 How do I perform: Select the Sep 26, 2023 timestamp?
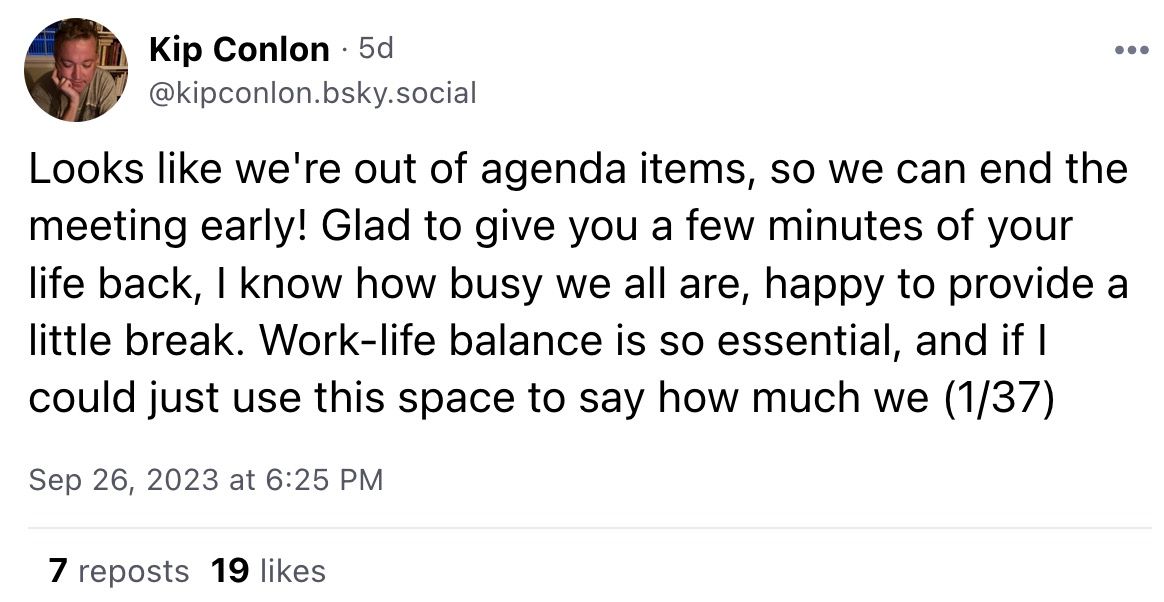tap(206, 479)
